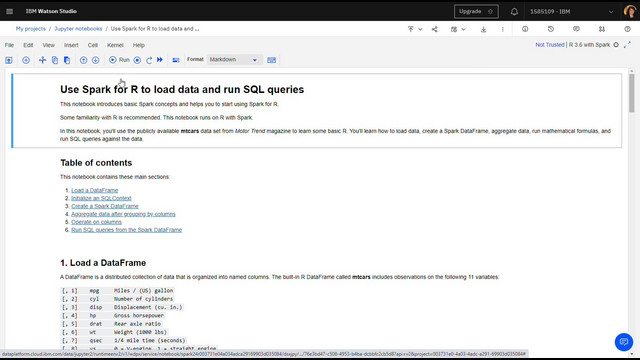Screen dimensions: 640x360
Task: Open the versions history icon
Action: (551, 29)
